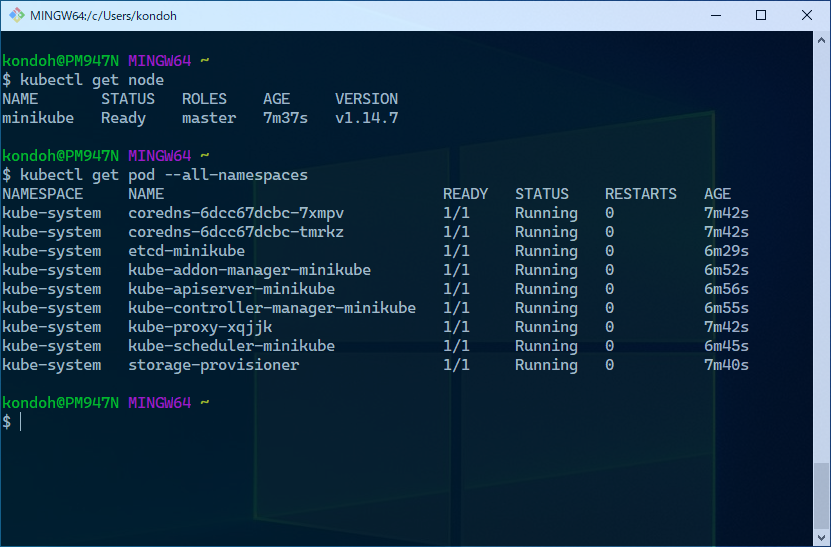Click the node name 'minikube' in node table
This screenshot has width=831, height=547.
[38, 118]
